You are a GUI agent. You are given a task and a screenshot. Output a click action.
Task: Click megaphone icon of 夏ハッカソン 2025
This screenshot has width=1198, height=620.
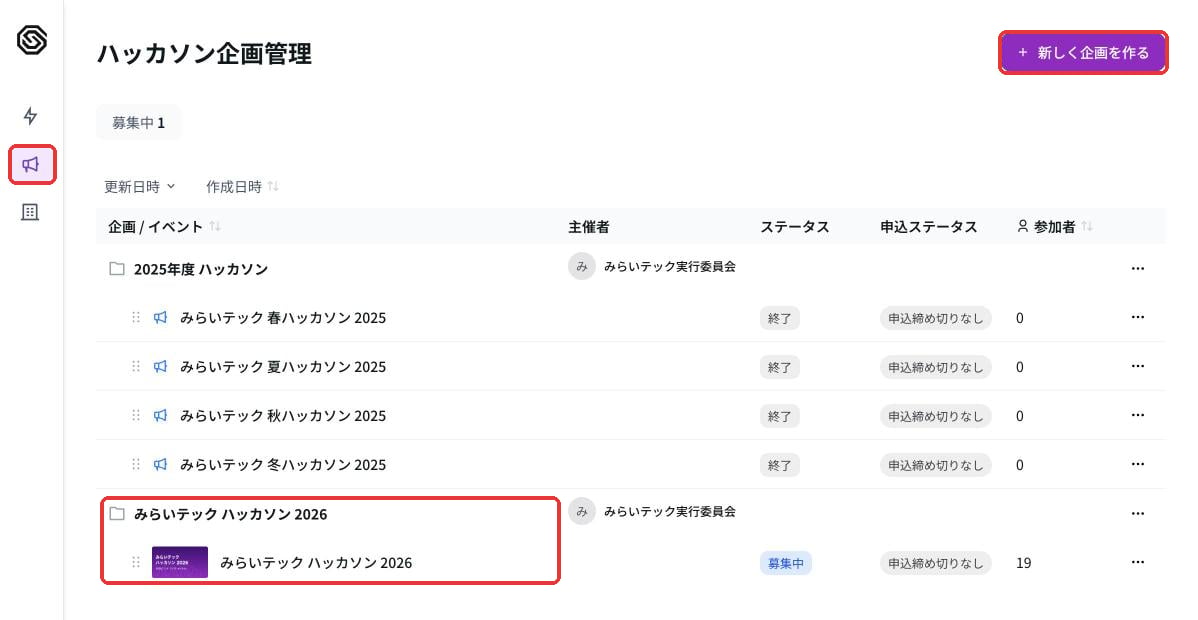(x=160, y=366)
